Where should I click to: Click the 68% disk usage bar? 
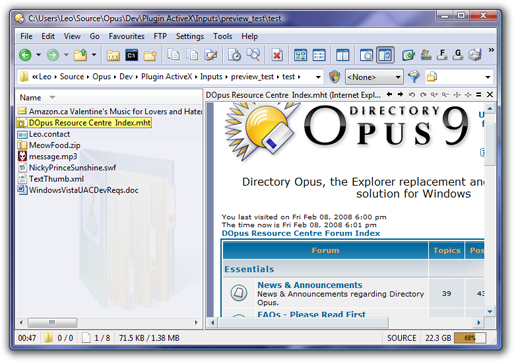point(470,338)
